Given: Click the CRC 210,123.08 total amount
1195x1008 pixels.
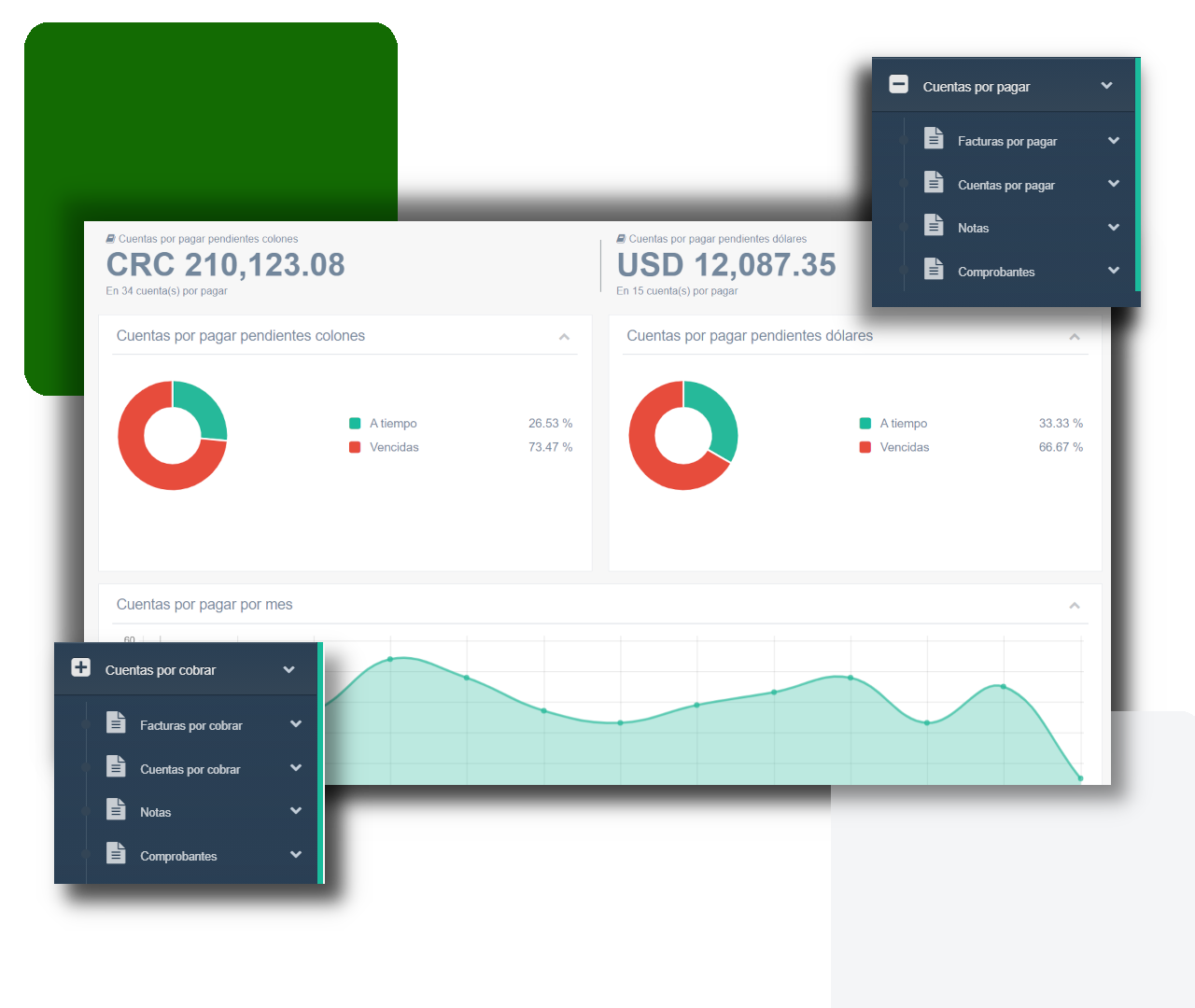Looking at the screenshot, I should click(226, 265).
